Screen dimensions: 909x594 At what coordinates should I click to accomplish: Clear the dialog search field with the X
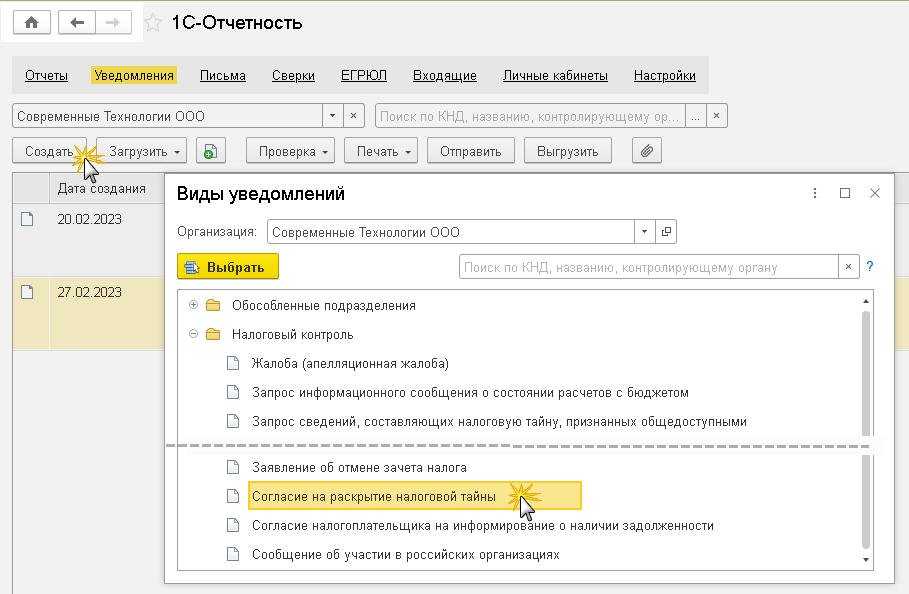(x=849, y=267)
